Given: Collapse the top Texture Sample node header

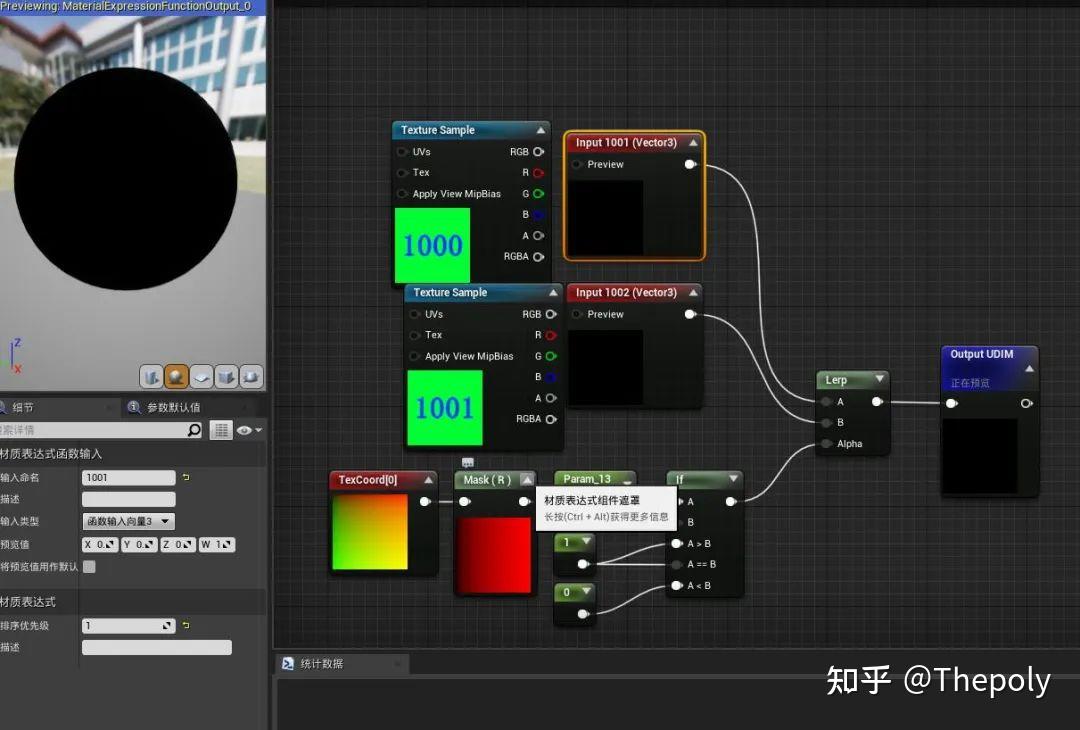Looking at the screenshot, I should pyautogui.click(x=540, y=129).
